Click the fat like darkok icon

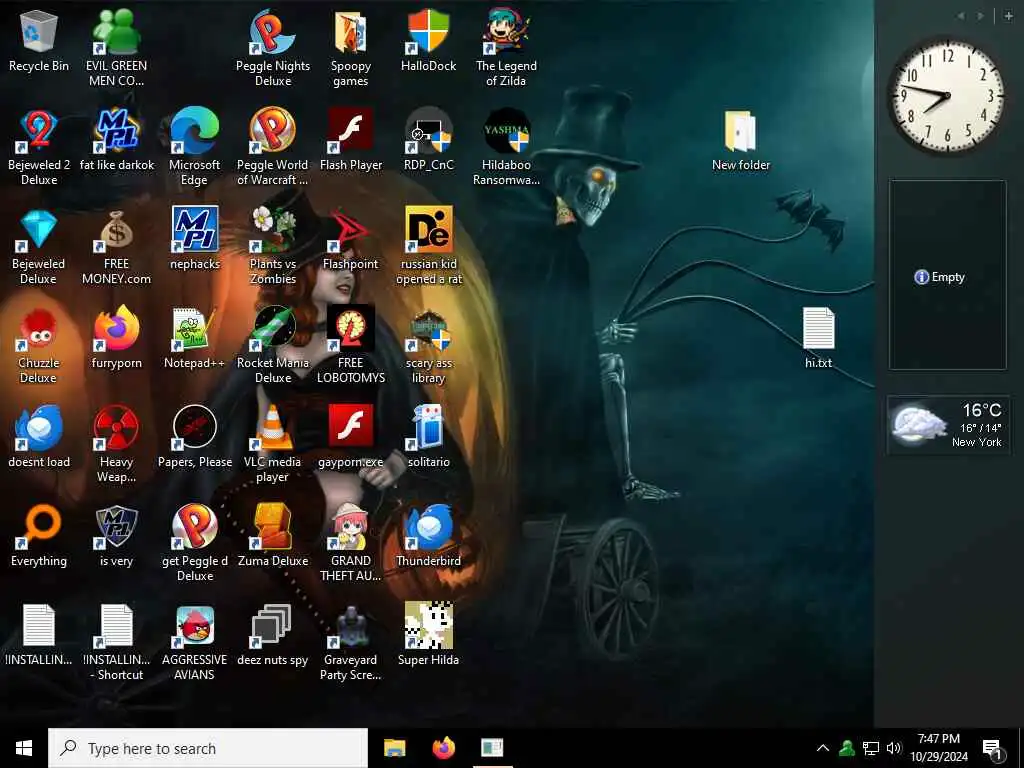(x=116, y=140)
